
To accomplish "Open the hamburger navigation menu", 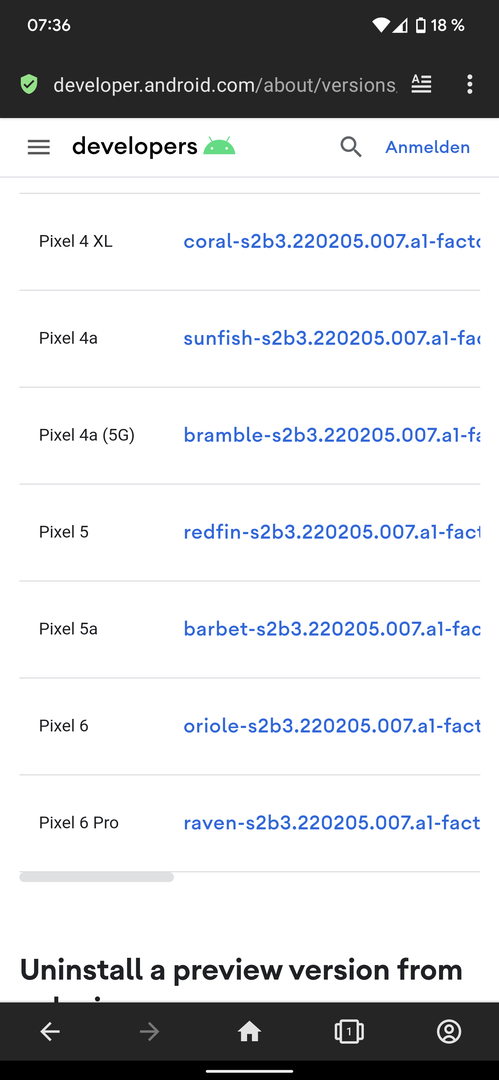I will pyautogui.click(x=39, y=147).
